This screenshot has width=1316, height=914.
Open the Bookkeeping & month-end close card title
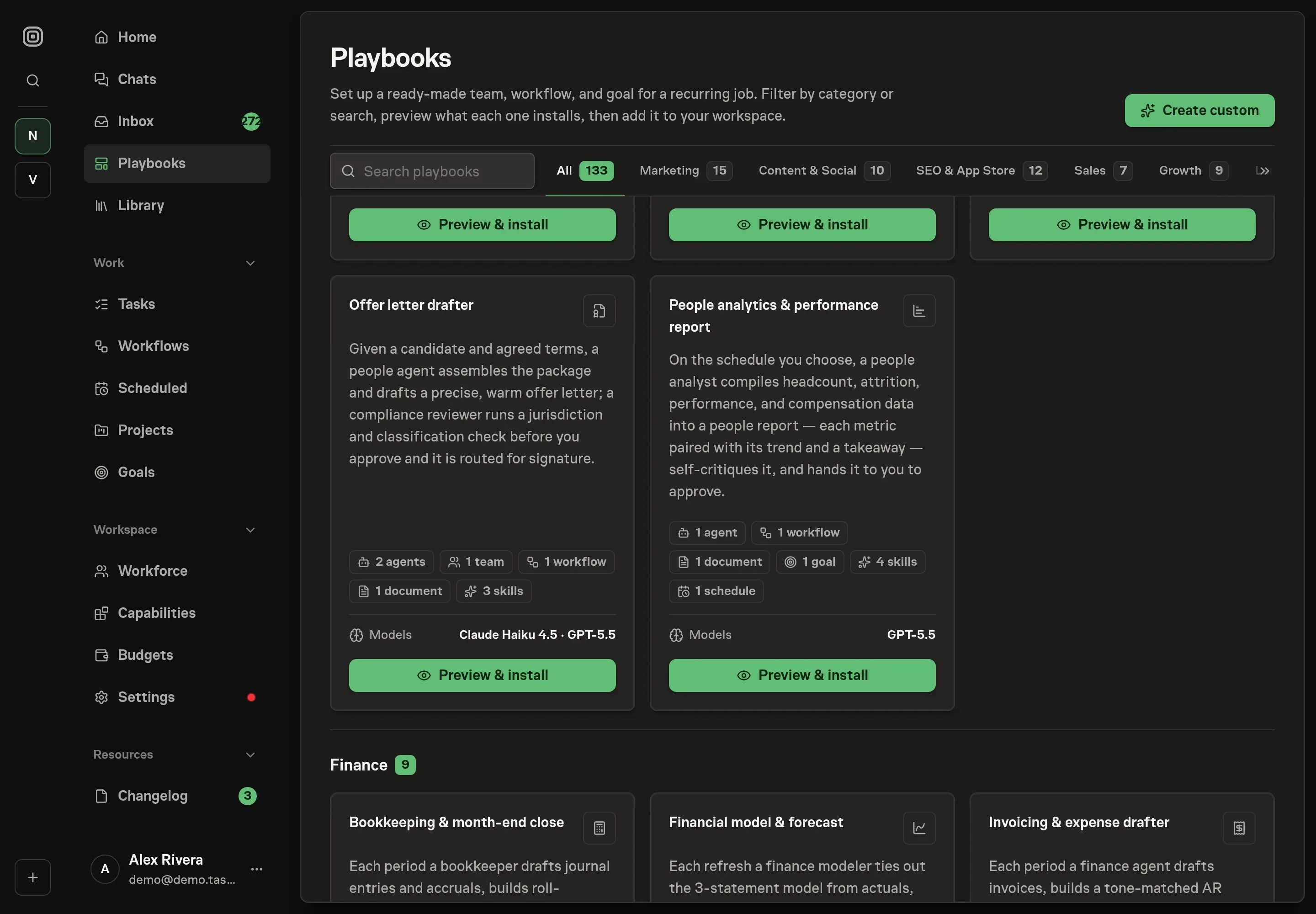[x=456, y=822]
